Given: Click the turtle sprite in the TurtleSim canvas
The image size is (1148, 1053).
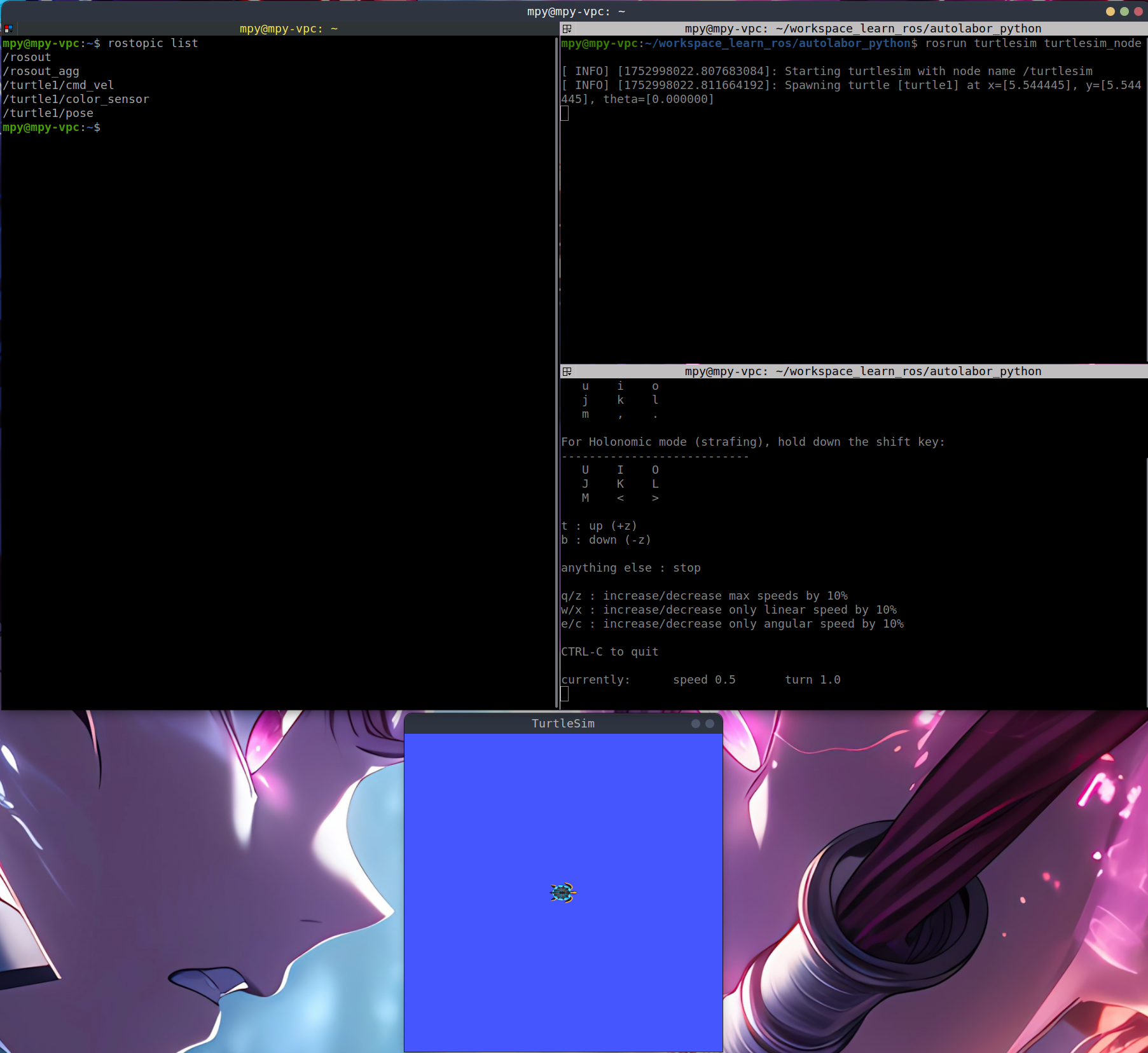Looking at the screenshot, I should tap(562, 892).
